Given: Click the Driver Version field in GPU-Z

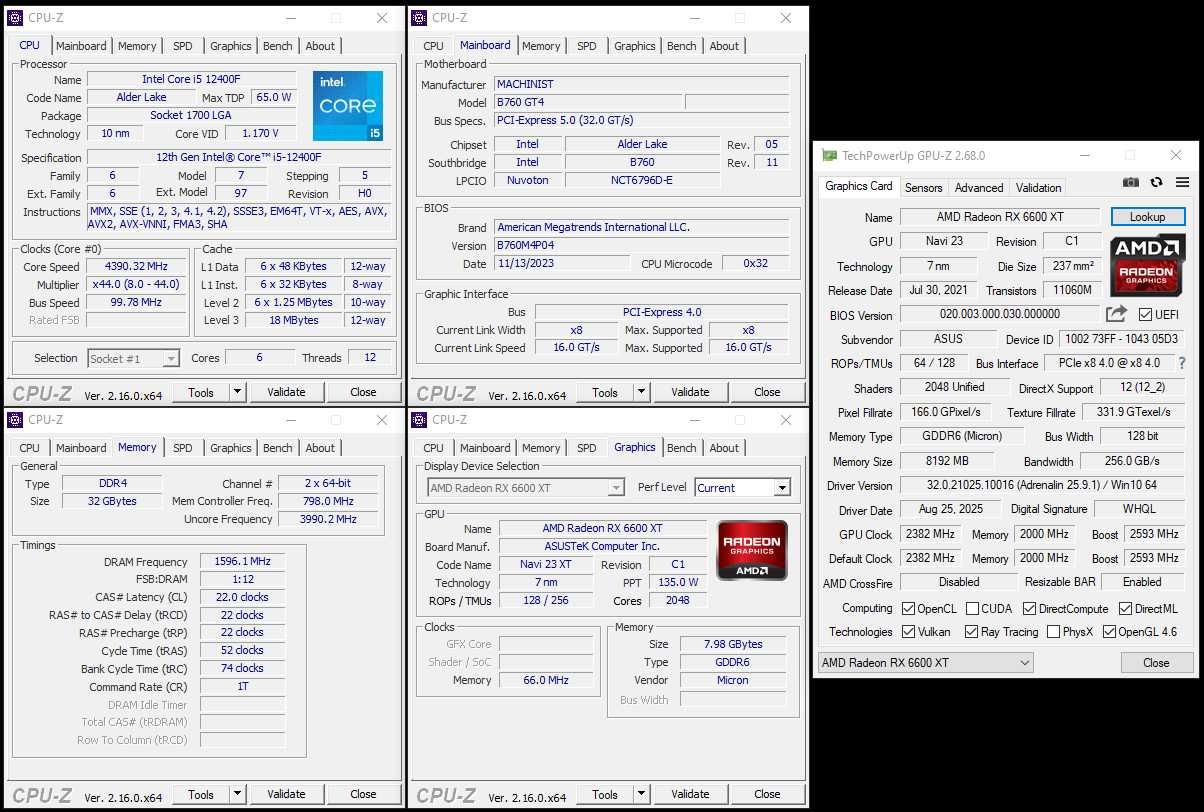Looking at the screenshot, I should [1043, 485].
